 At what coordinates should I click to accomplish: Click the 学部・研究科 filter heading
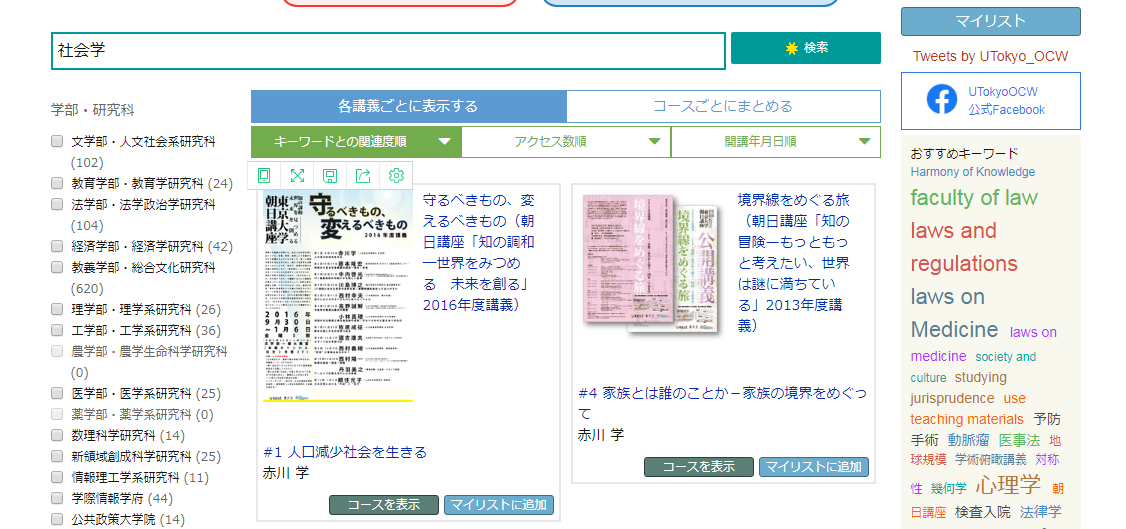pyautogui.click(x=93, y=111)
